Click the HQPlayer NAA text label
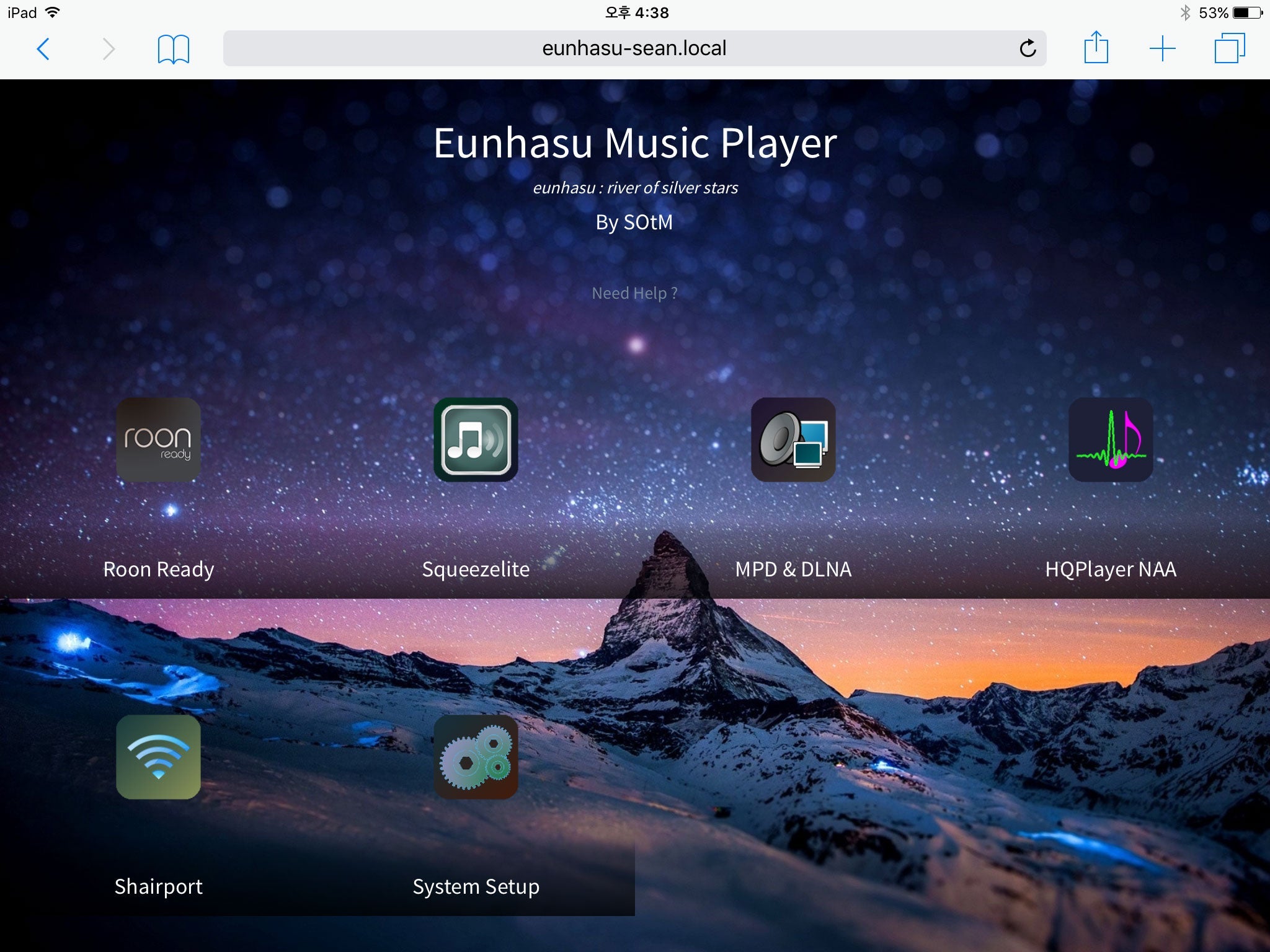Viewport: 1270px width, 952px height. click(x=1111, y=569)
